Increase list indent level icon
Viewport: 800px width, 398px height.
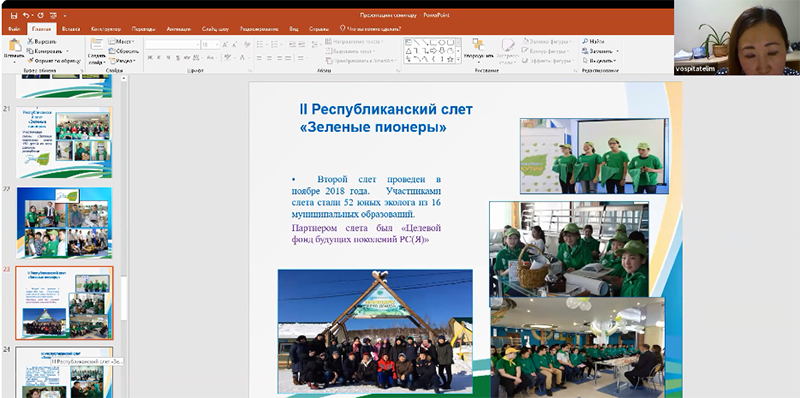pyautogui.click(x=302, y=45)
